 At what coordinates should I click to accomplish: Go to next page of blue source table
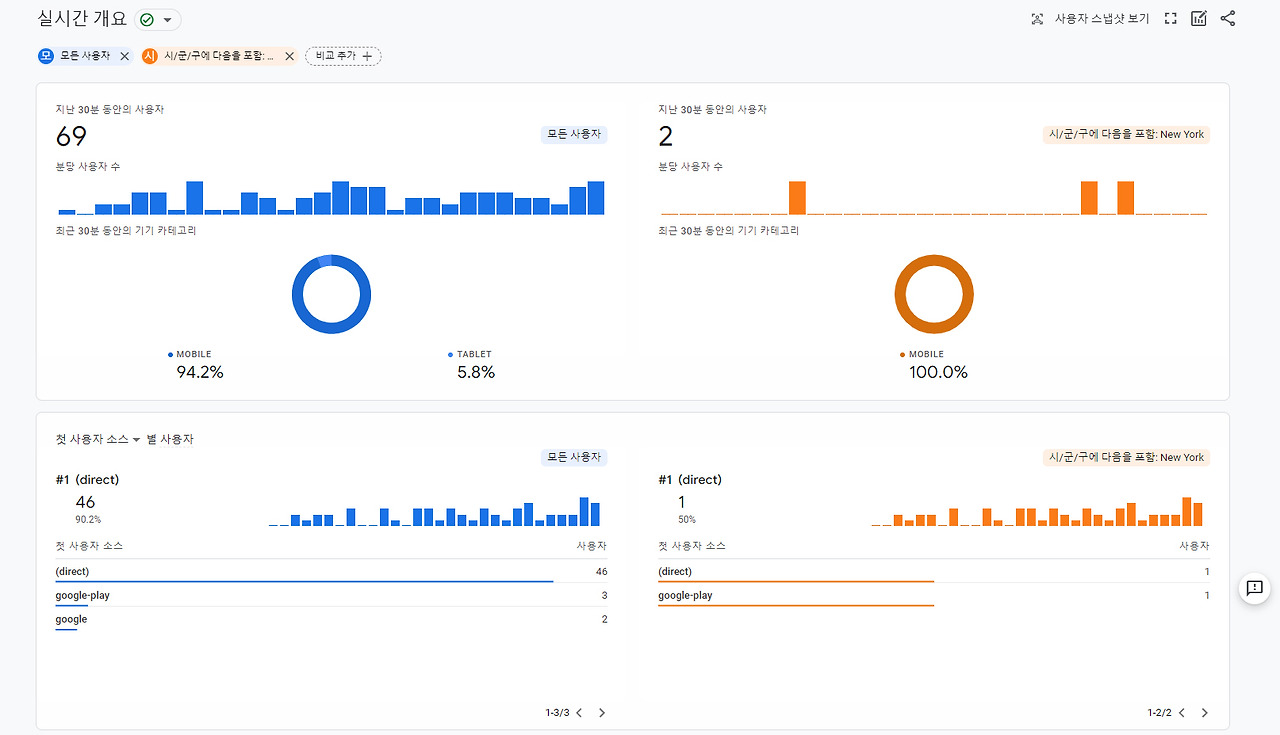pyautogui.click(x=602, y=713)
